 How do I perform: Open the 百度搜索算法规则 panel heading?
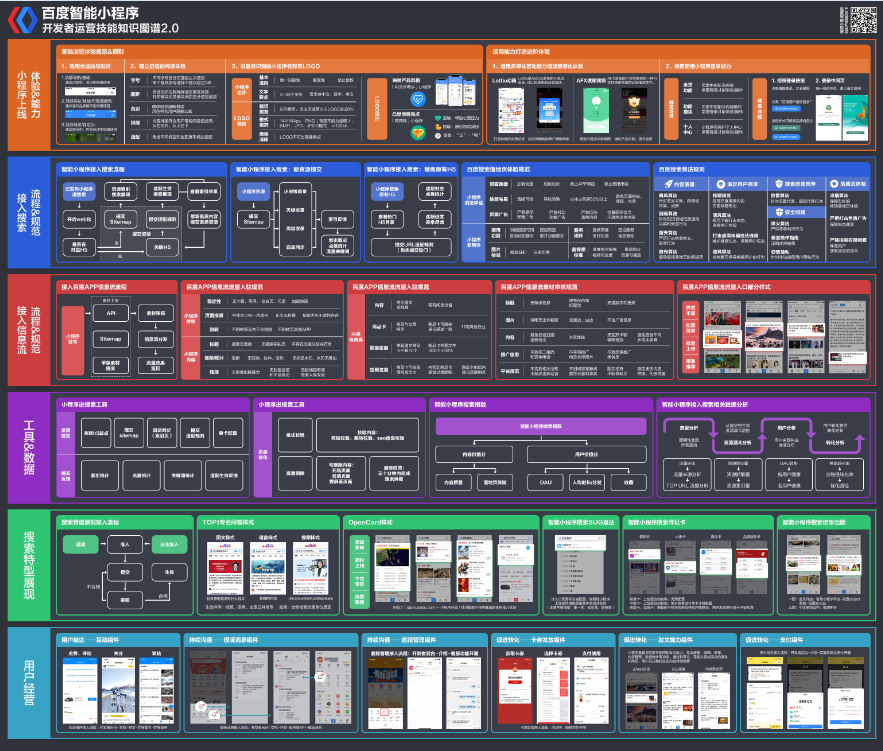point(682,169)
